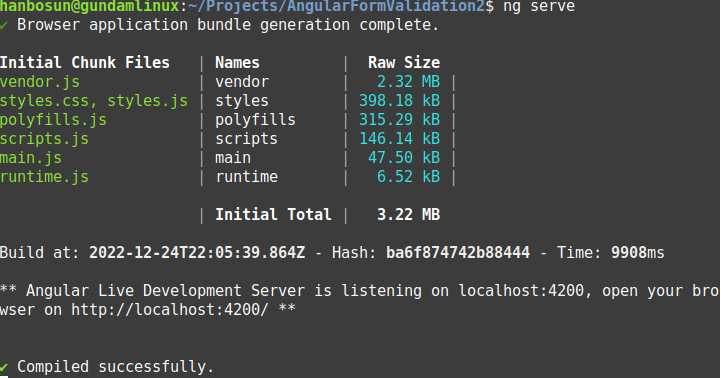Click the 'styles.css, styles.js' file entry
Screen dimensions: 721x378
94,101
